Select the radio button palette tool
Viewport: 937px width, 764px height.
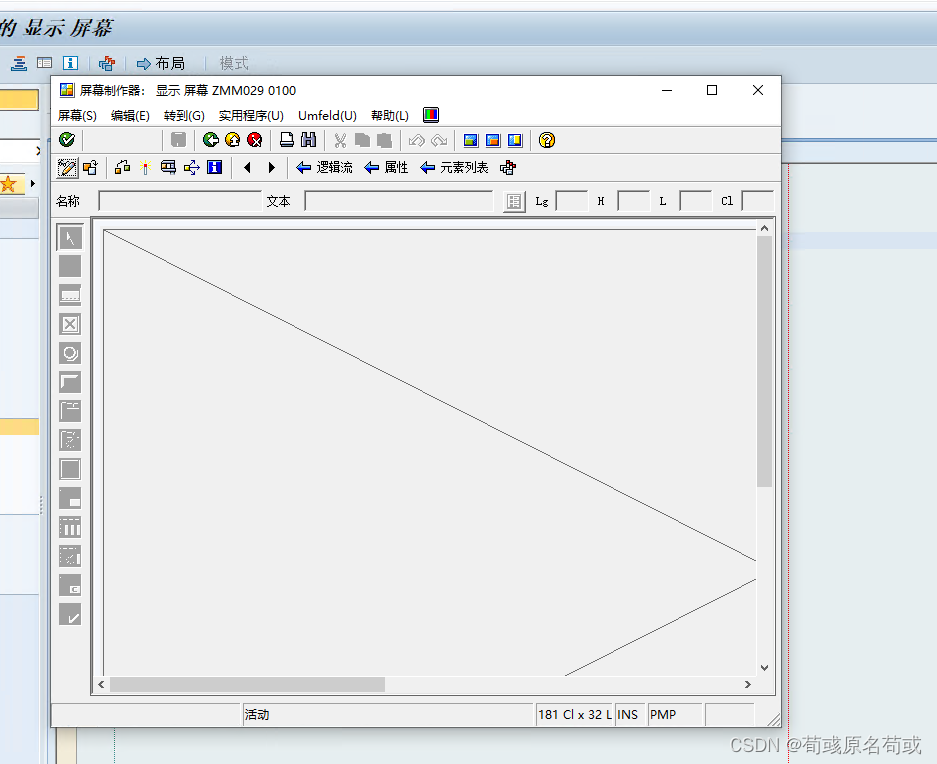click(x=70, y=353)
